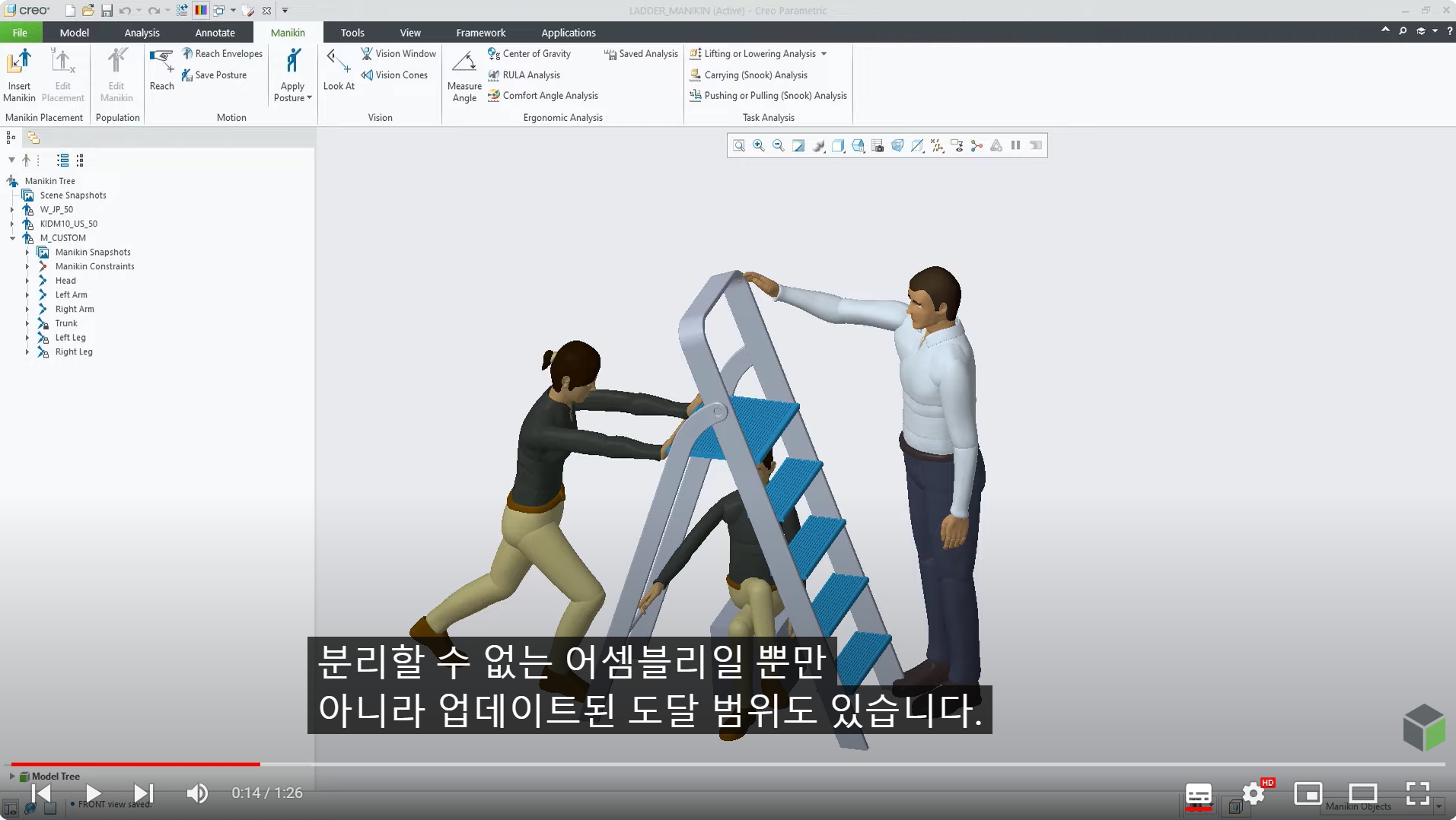Mute the video volume
The height and width of the screenshot is (820, 1456).
click(197, 793)
